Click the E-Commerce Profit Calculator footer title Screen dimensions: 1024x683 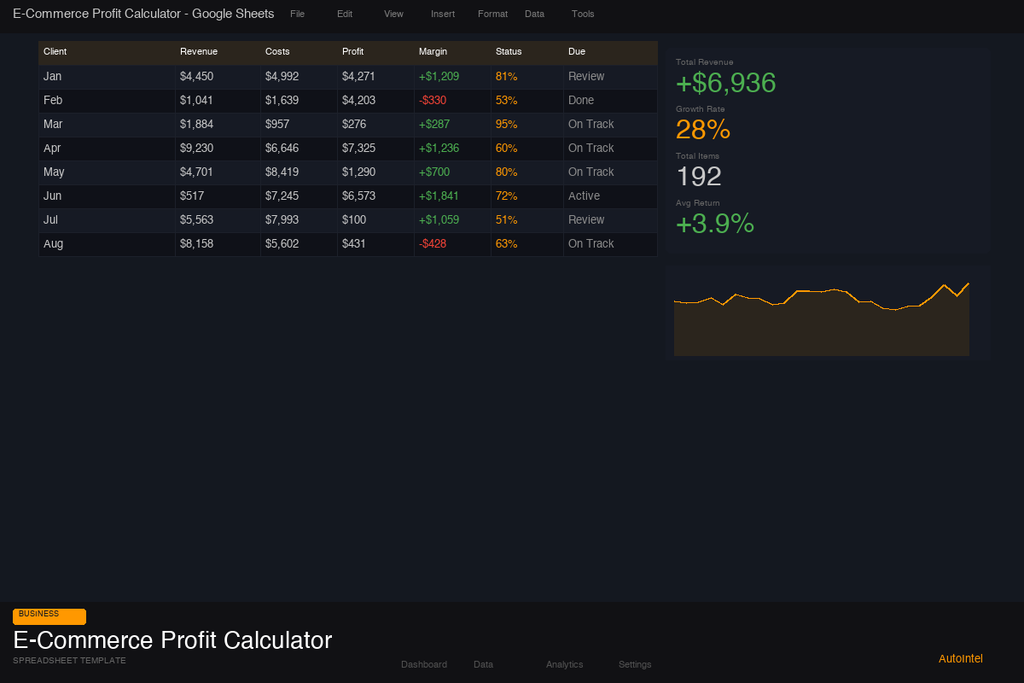coord(172,640)
